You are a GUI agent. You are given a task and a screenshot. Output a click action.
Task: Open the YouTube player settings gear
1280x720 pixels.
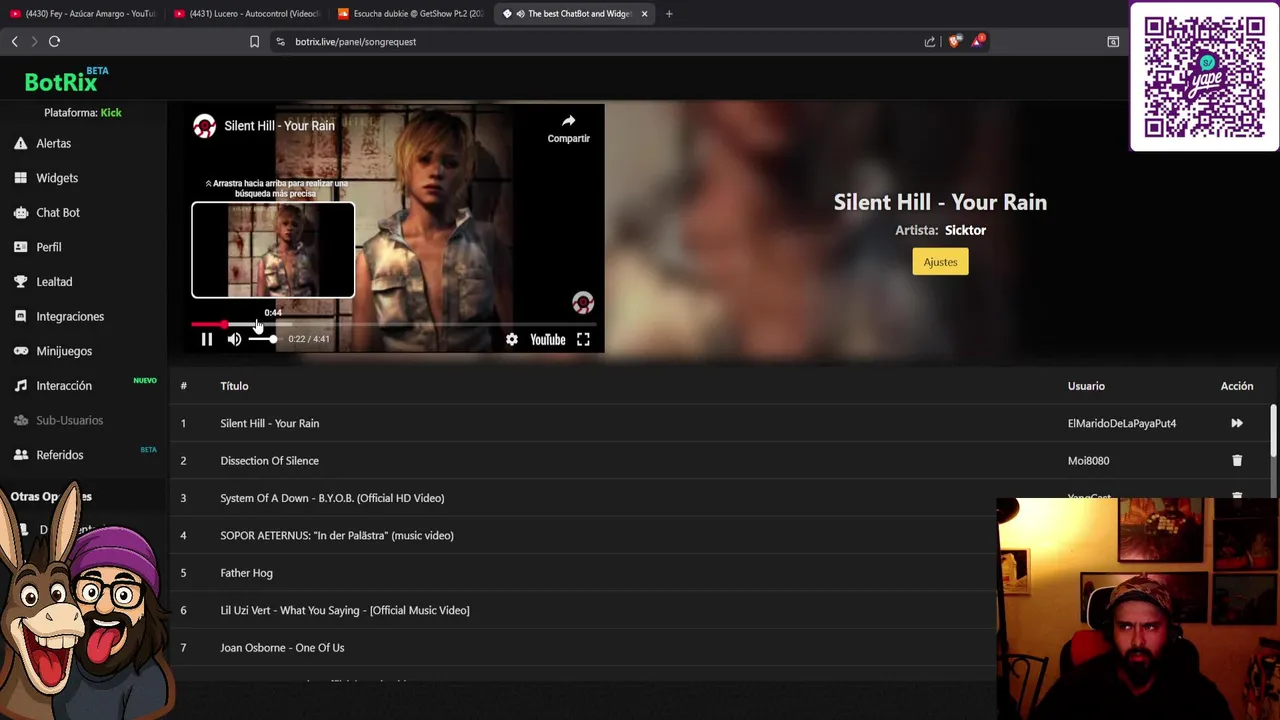click(x=512, y=339)
